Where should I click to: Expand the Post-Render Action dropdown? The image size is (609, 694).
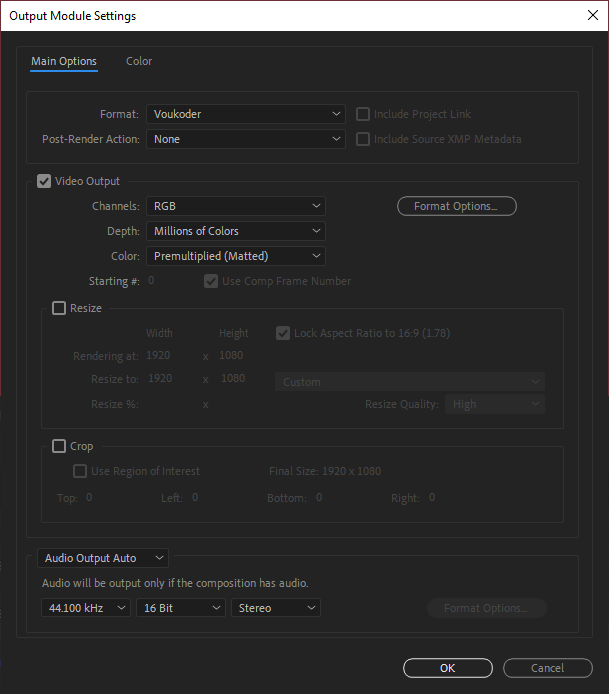246,139
